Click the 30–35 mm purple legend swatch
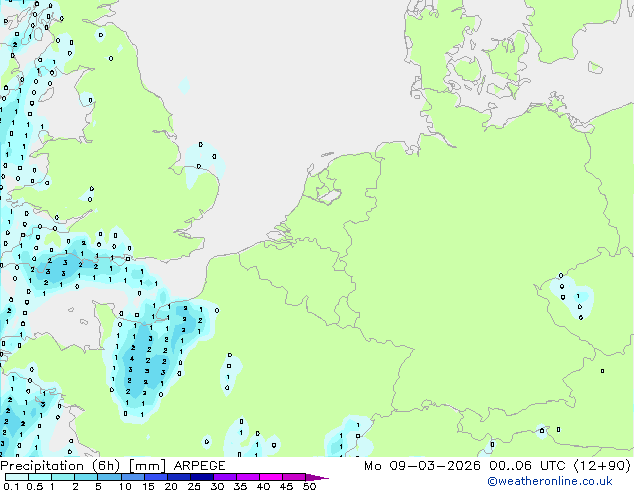The height and width of the screenshot is (490, 634). [x=225, y=477]
